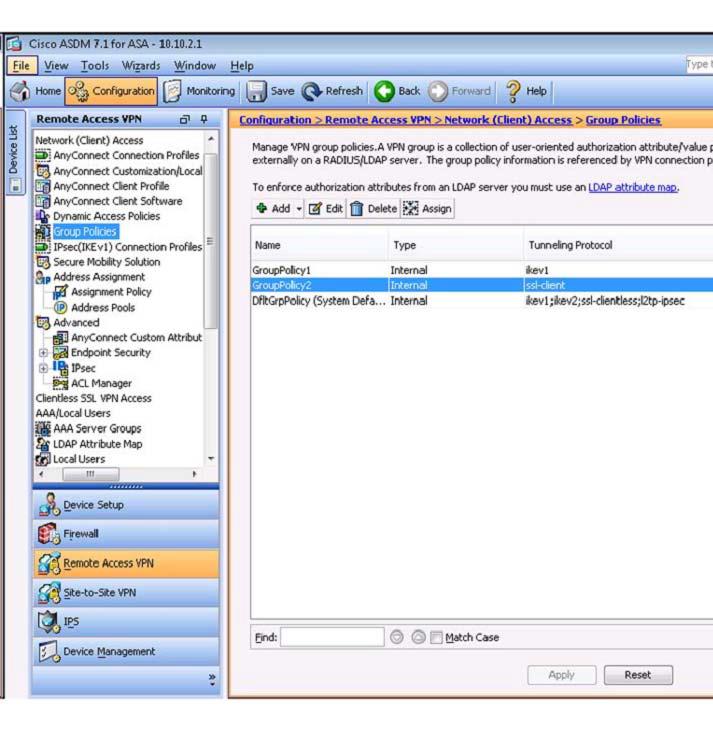713x731 pixels.
Task: Delete the selected group policy
Action: click(373, 208)
